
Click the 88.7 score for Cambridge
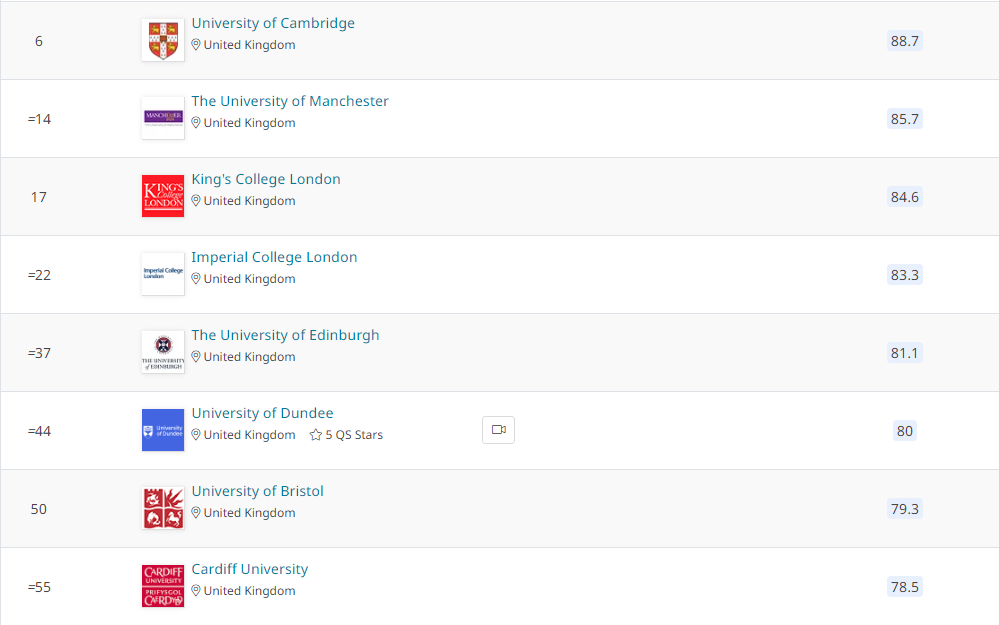point(904,41)
